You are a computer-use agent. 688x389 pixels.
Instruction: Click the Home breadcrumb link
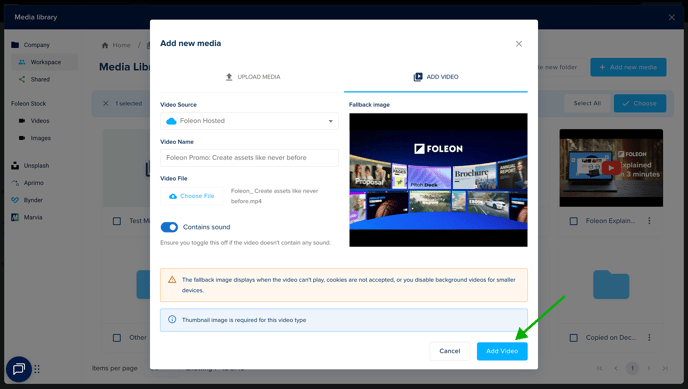click(116, 45)
